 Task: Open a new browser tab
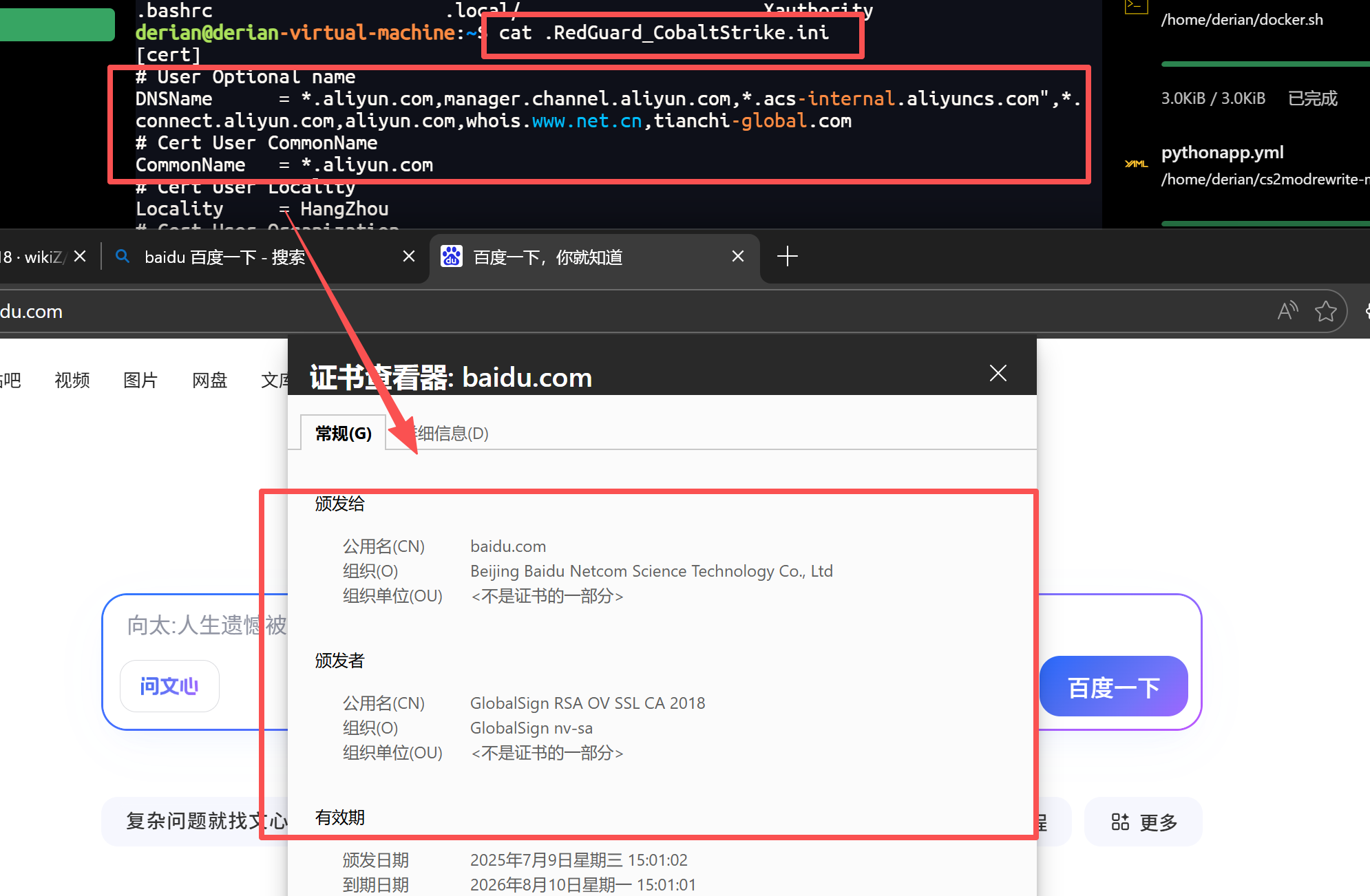point(787,257)
